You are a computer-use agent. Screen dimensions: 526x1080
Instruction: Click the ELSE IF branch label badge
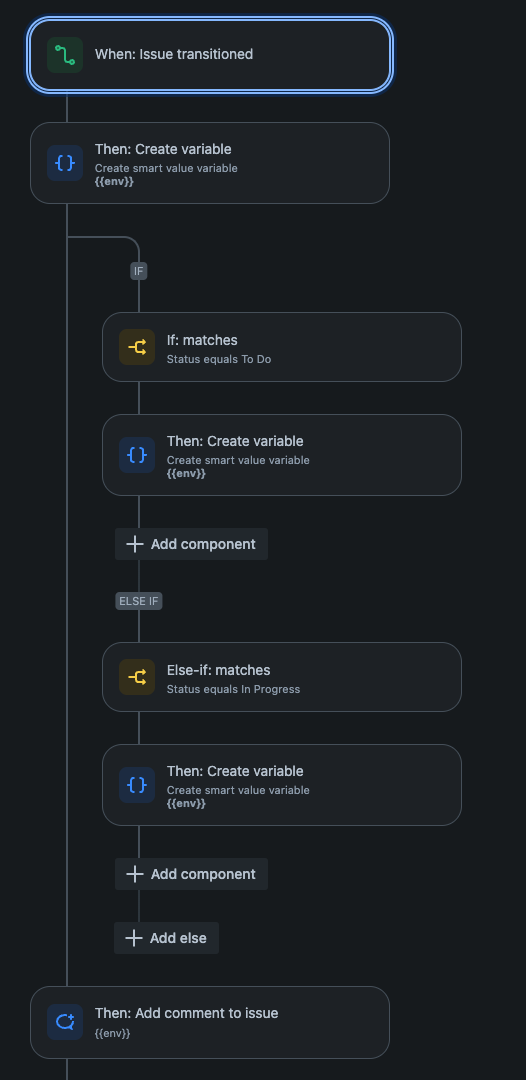[138, 601]
